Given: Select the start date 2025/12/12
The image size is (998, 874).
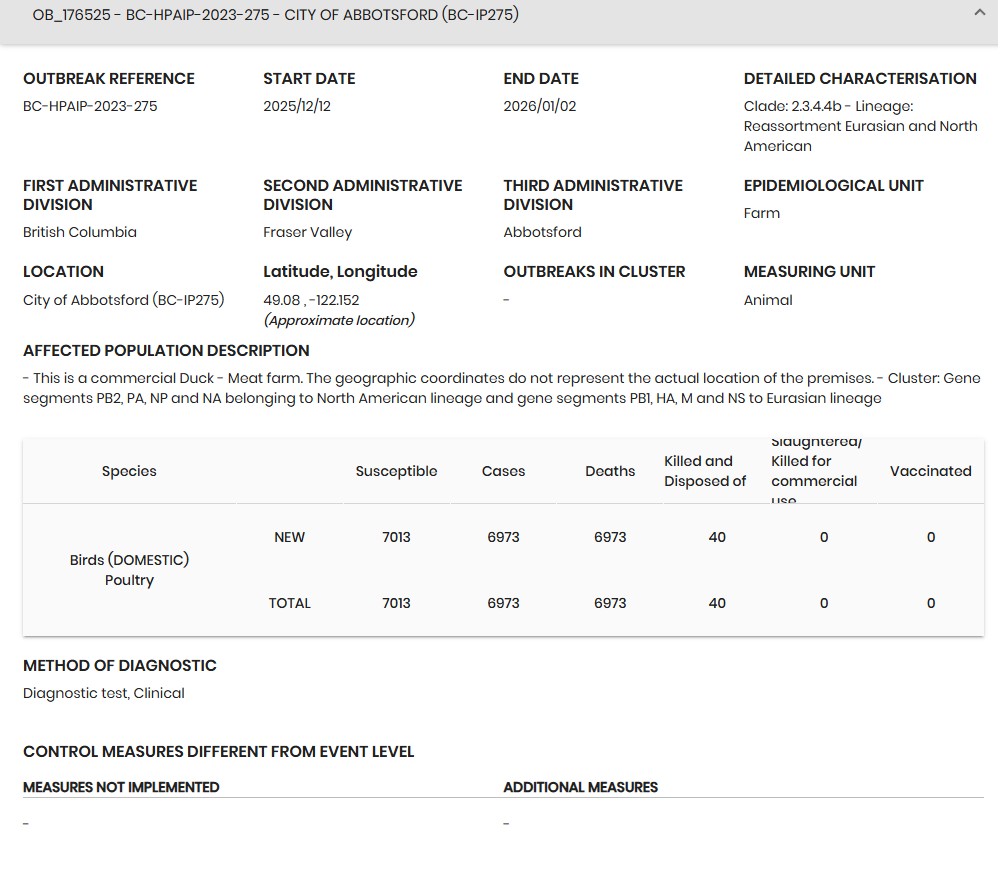Looking at the screenshot, I should click(x=297, y=106).
